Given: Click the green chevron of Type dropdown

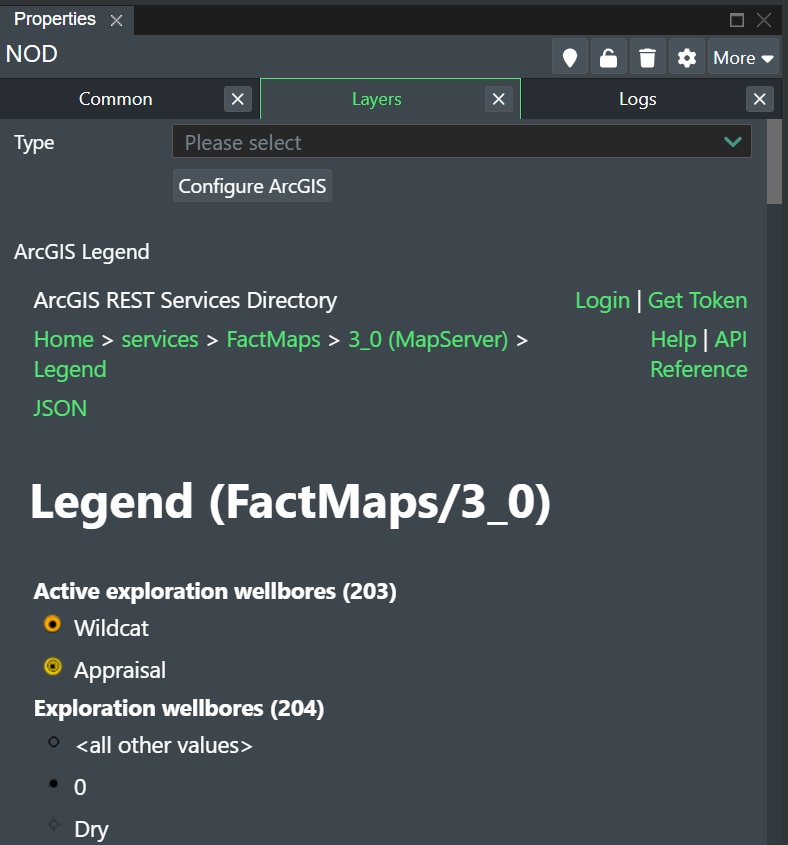Looking at the screenshot, I should coord(732,142).
